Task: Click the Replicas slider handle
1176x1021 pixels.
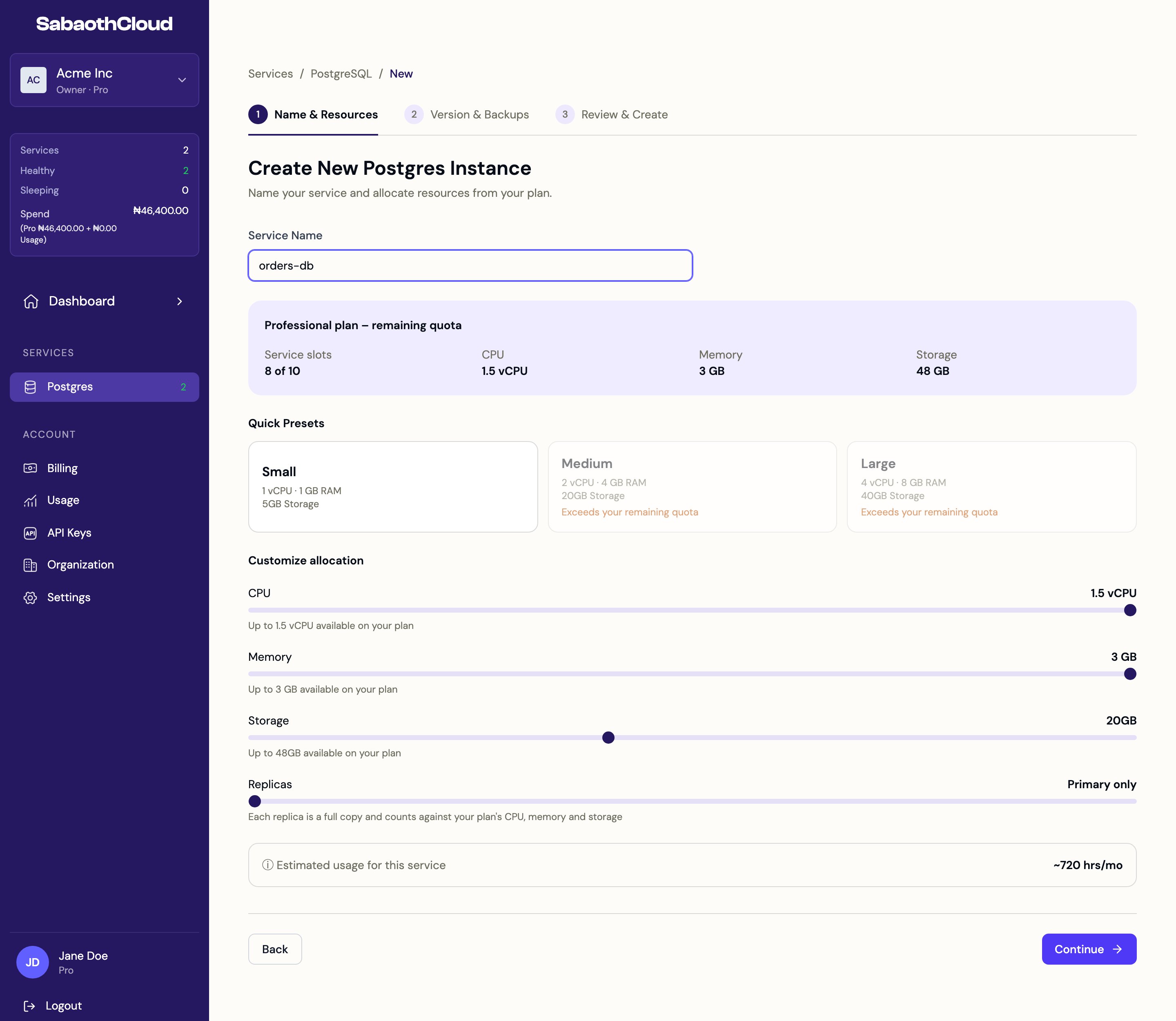Action: pos(255,802)
